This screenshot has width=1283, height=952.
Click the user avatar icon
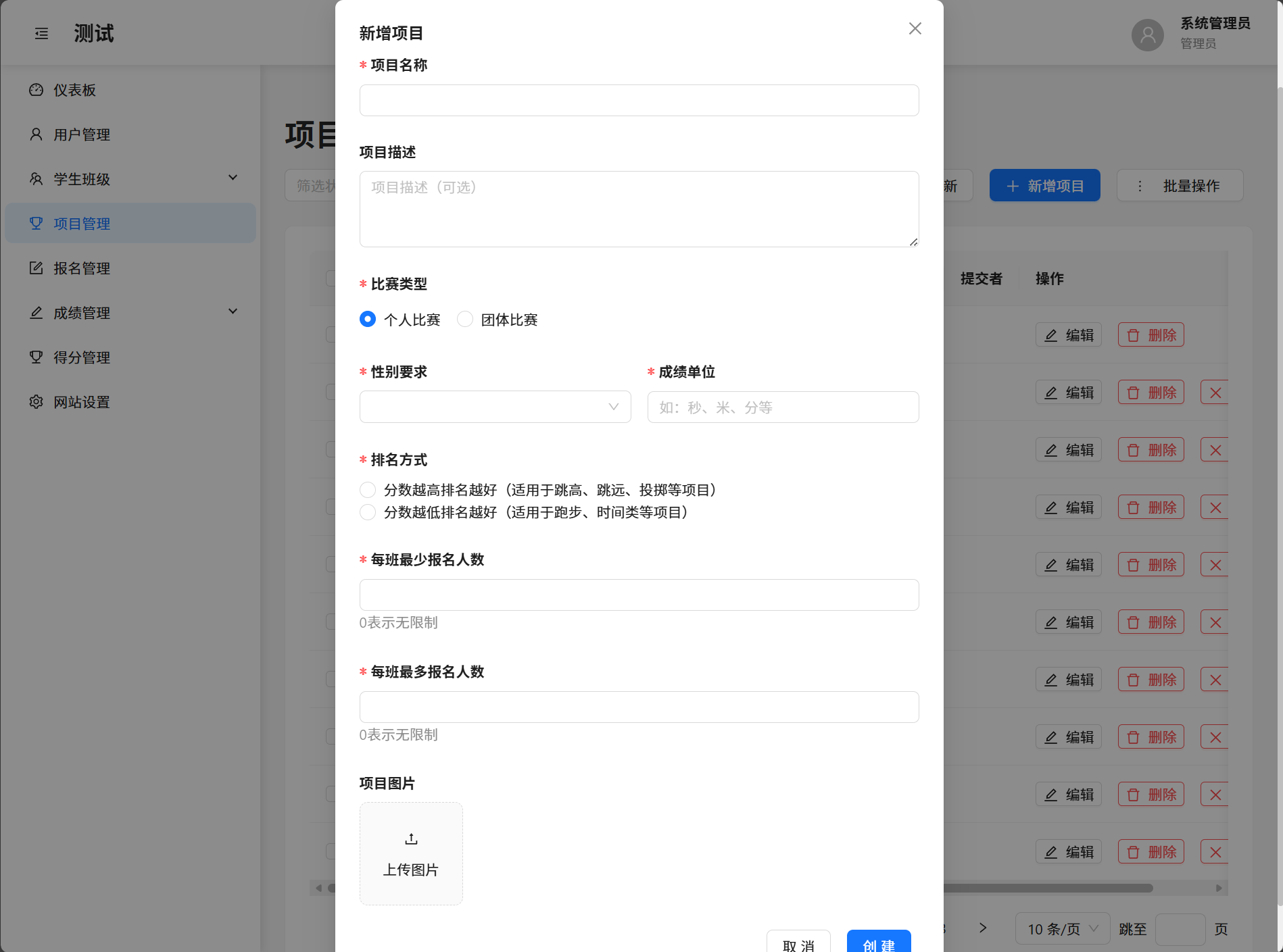tap(1147, 34)
